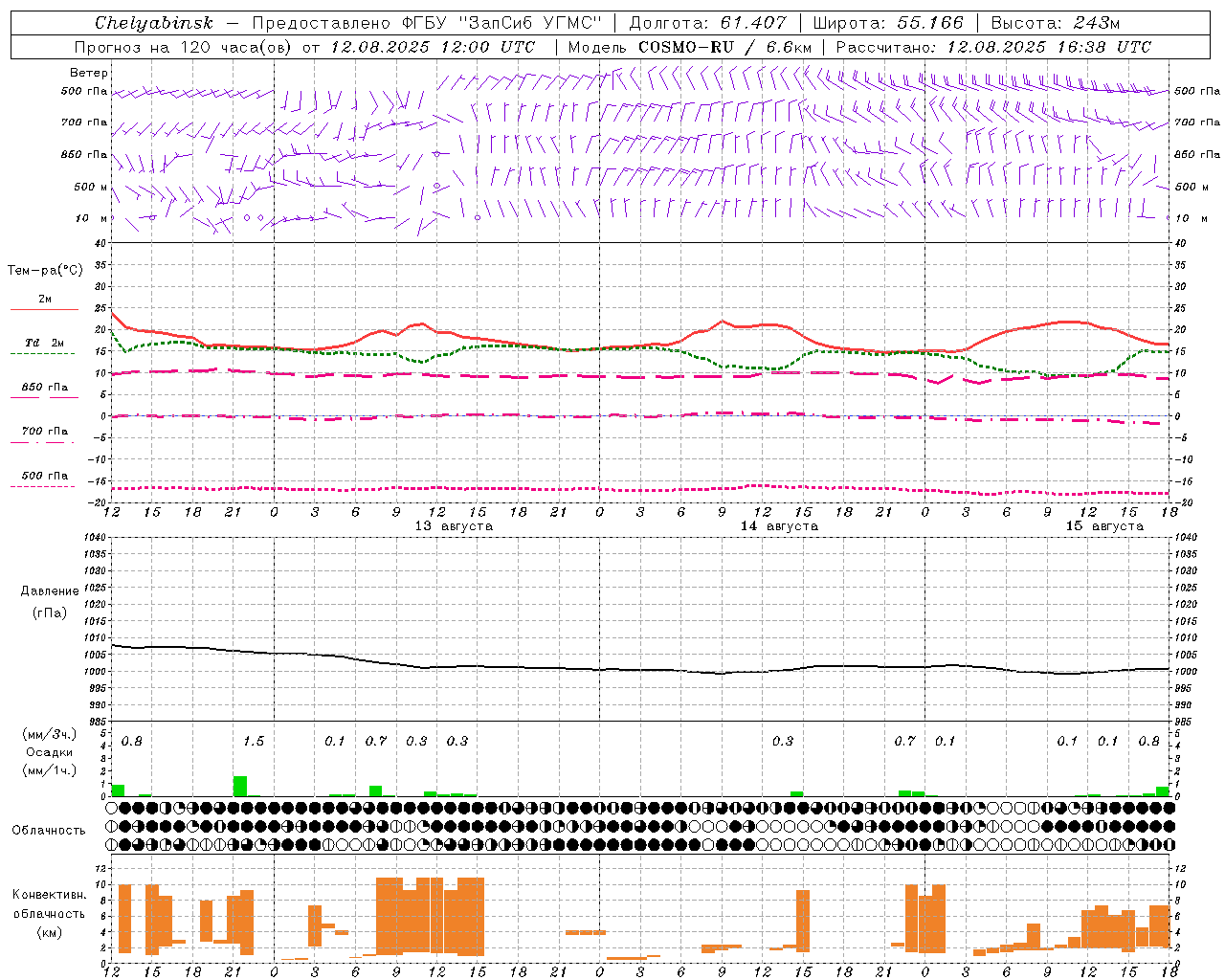Image resolution: width=1225 pixels, height=980 pixels.
Task: Click the tallest green precipitation bar
Action: point(240,787)
